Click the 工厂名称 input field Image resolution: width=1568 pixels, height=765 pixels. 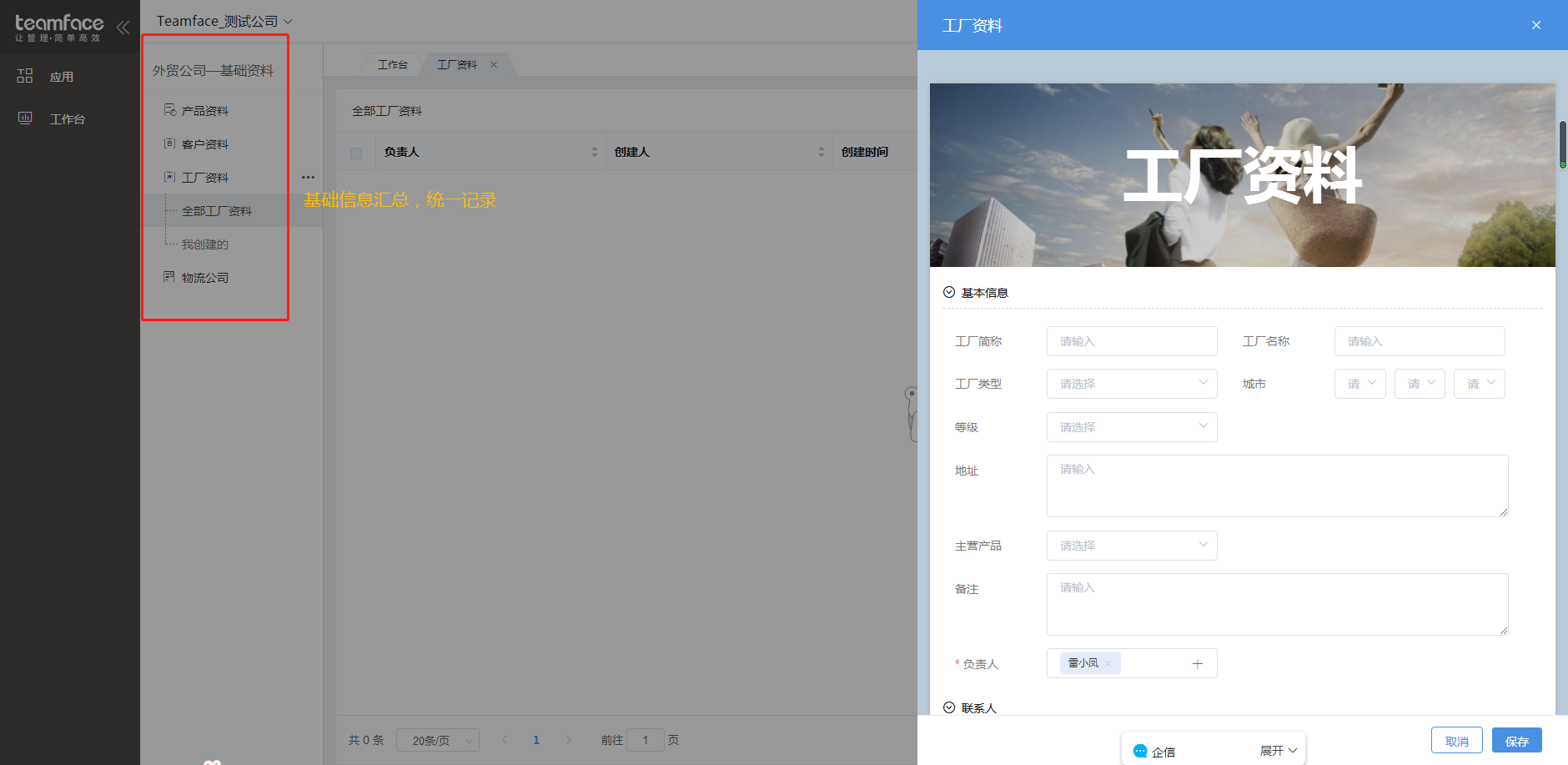coord(1420,341)
